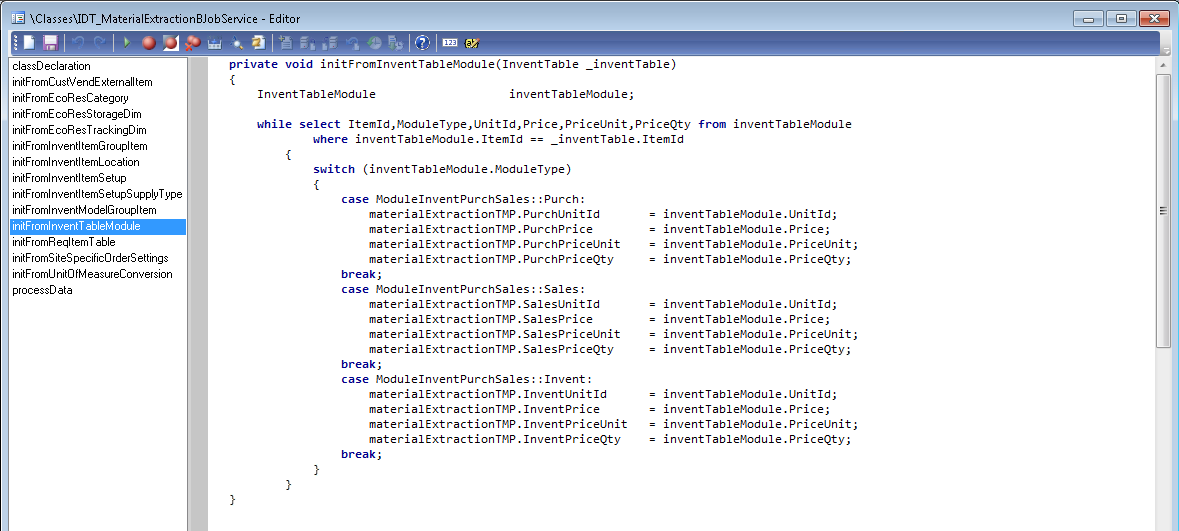
Task: Close the Editor window
Action: [x=1154, y=19]
